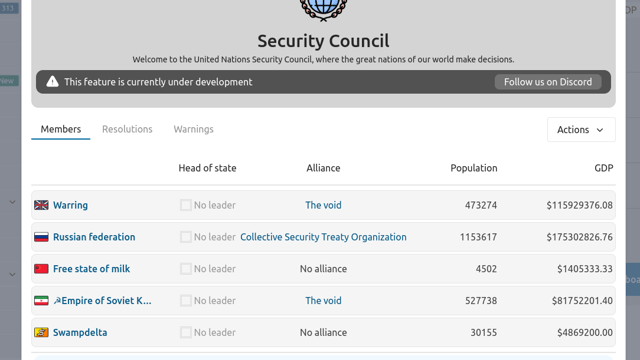Viewport: 640px width, 360px height.
Task: Open The void alliance link in Empire of Soviet K... row
Action: click(323, 300)
